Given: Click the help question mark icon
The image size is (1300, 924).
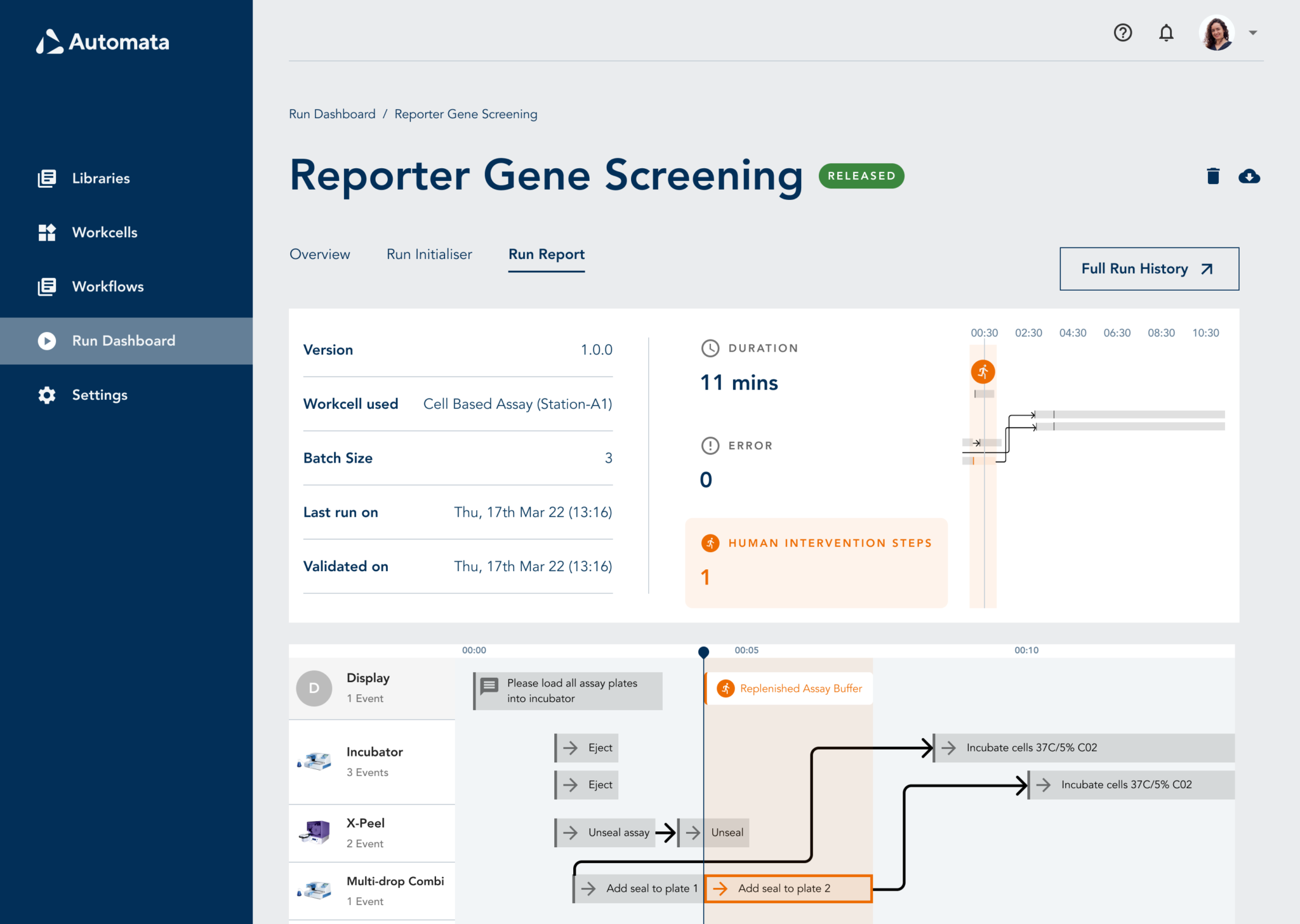Looking at the screenshot, I should click(1122, 32).
